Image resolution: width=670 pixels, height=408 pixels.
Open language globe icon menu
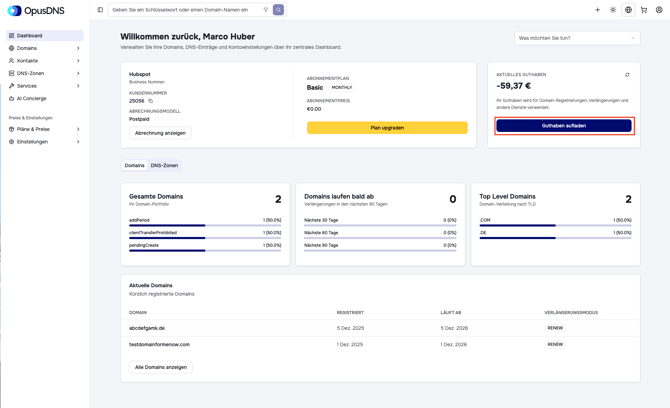[x=628, y=10]
